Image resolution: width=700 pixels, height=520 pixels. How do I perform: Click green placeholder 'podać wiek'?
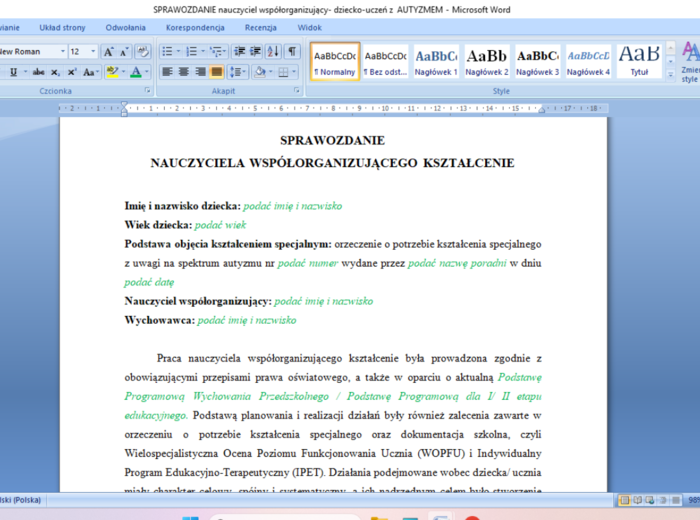(220, 225)
